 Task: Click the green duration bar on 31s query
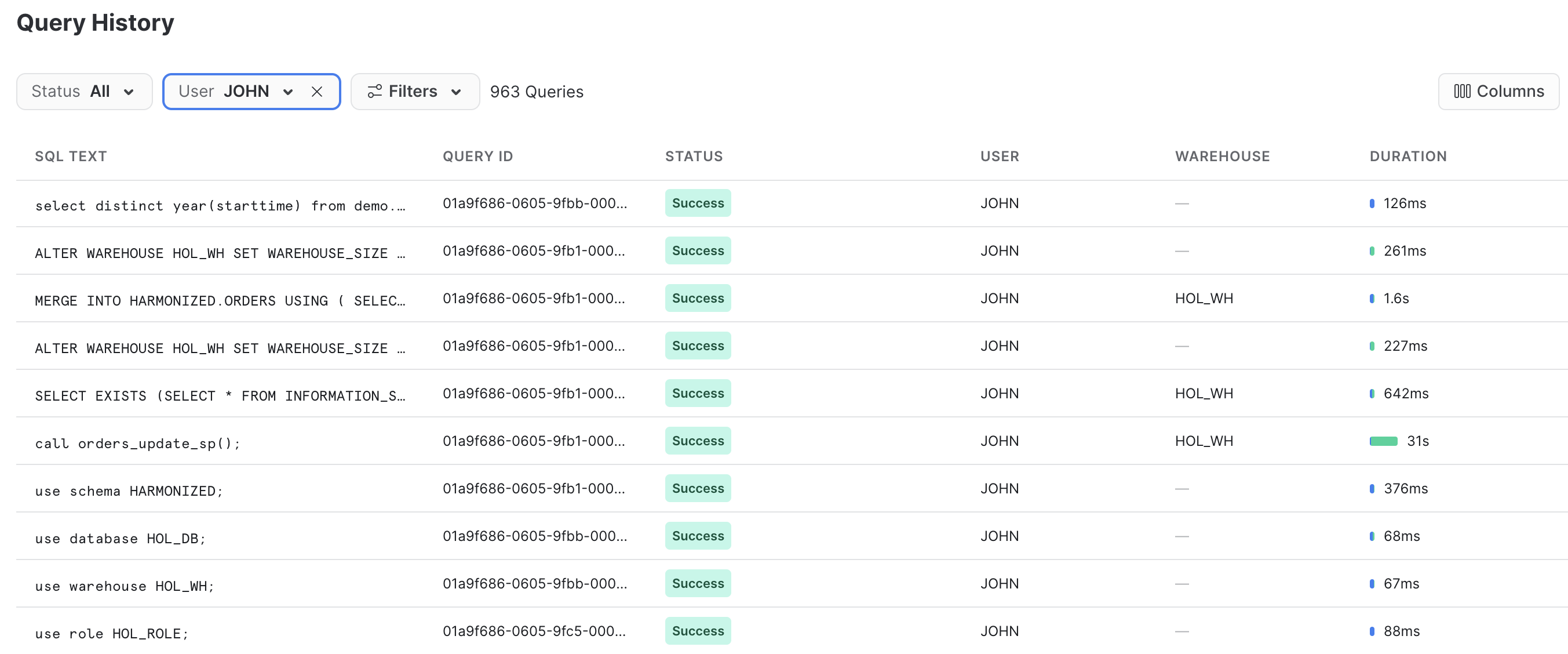[x=1384, y=440]
